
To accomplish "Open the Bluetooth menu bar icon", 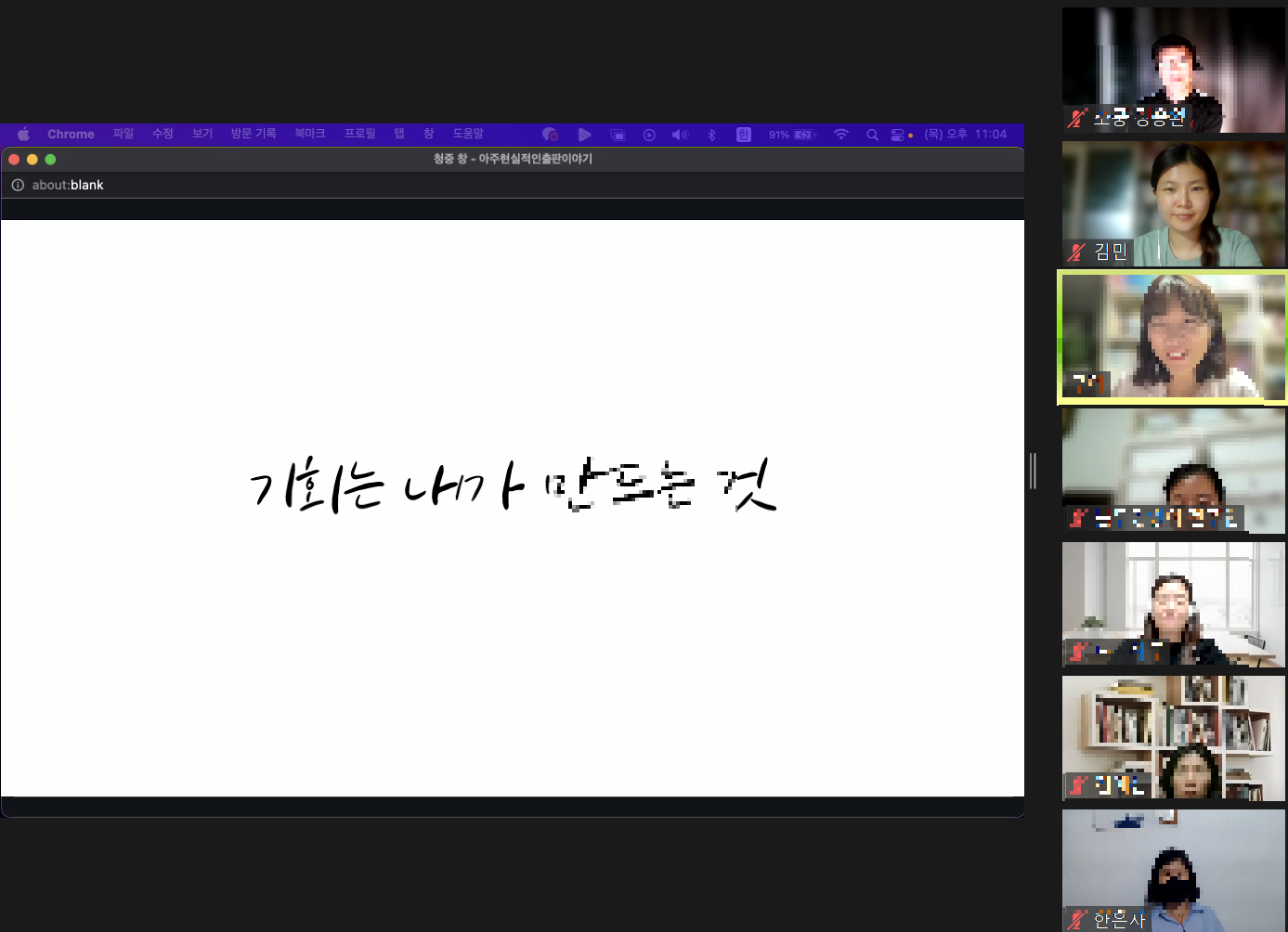I will [x=712, y=135].
